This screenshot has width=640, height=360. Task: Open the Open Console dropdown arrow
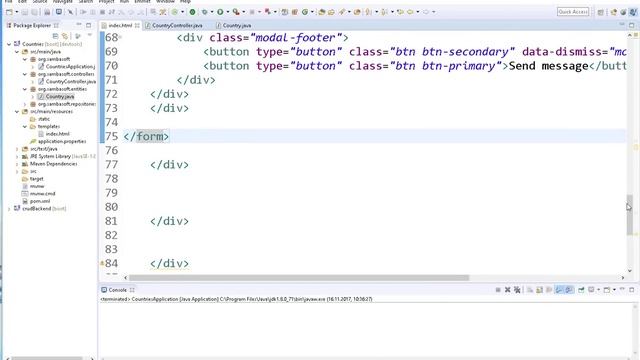point(614,290)
